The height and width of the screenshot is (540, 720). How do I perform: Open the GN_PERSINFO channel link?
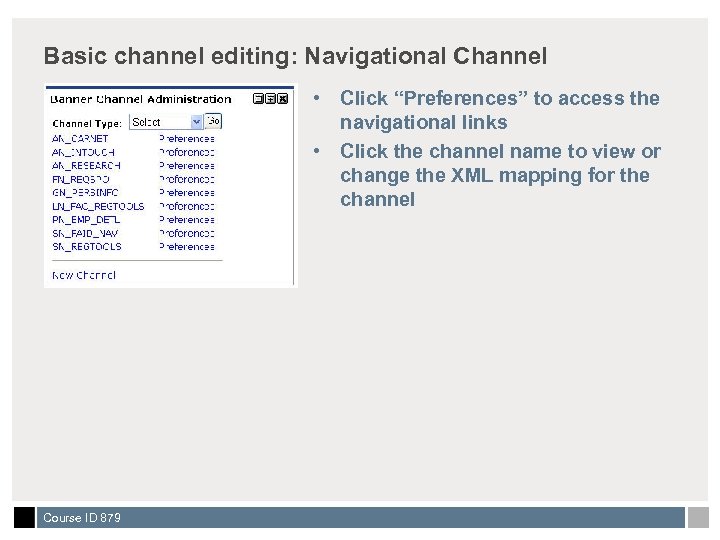tap(85, 192)
